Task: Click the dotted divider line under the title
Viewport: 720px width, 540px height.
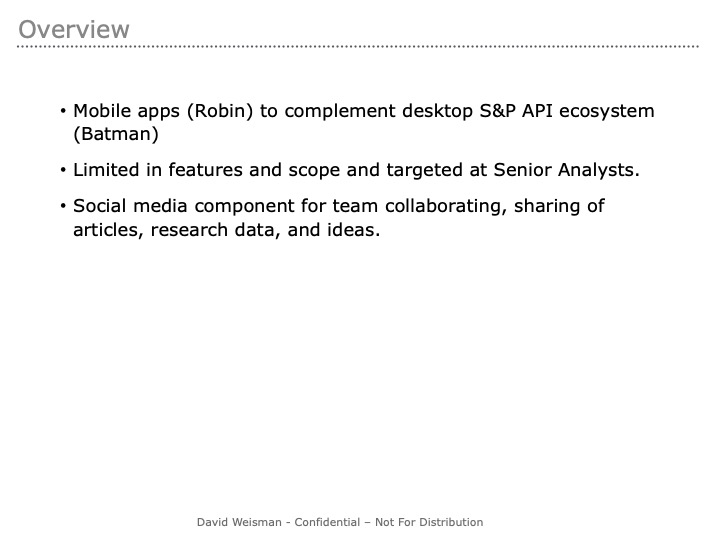Action: (358, 47)
